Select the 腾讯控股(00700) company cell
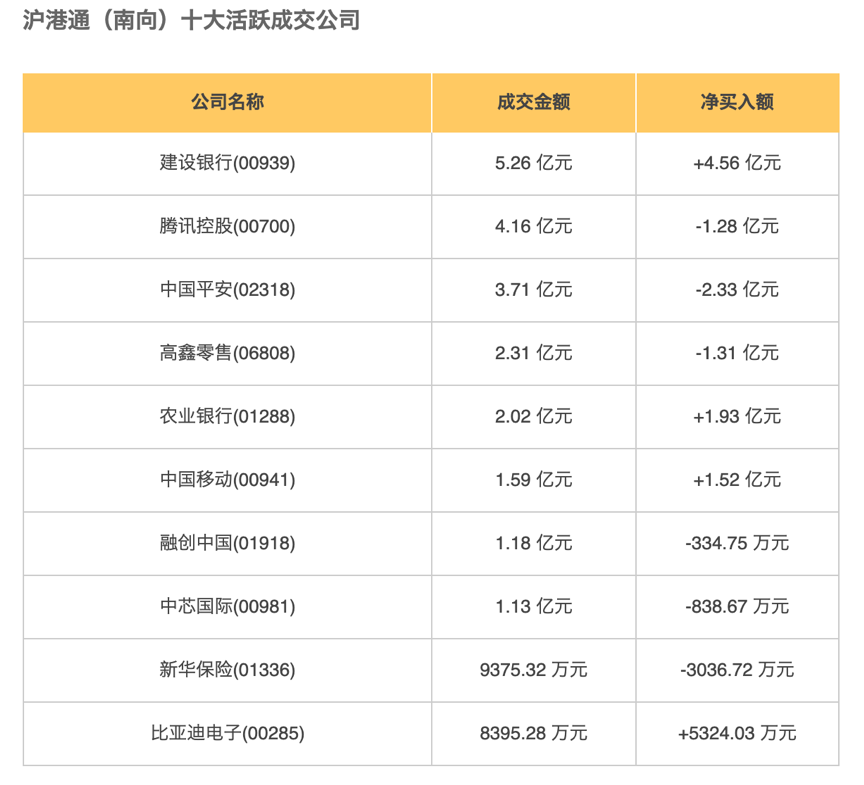 coord(228,226)
